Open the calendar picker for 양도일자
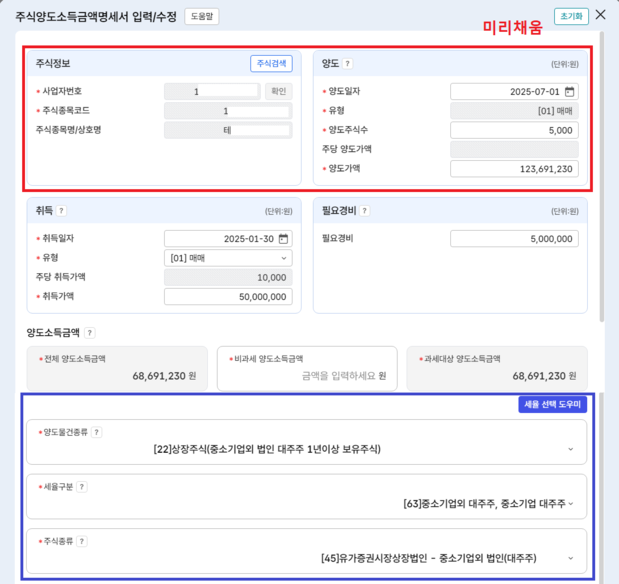The width and height of the screenshot is (619, 584). click(570, 91)
